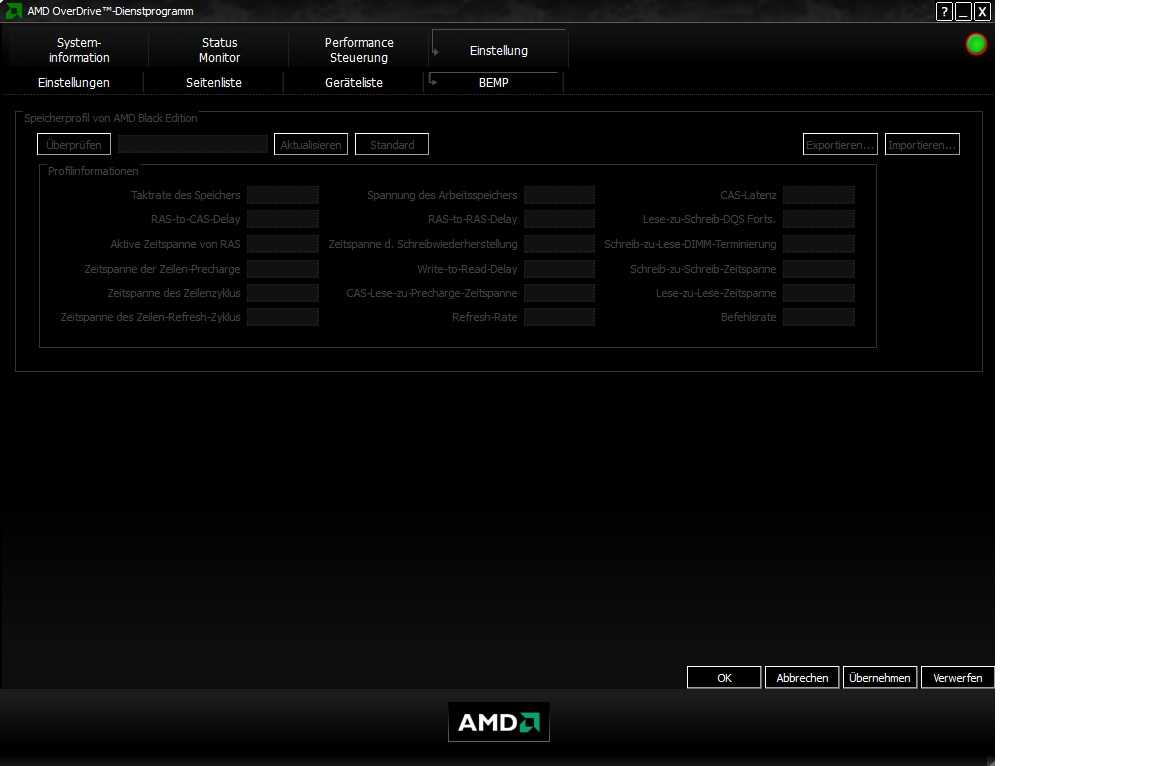Screen dimensions: 1152x766
Task: Switch to the System-information tab
Action: coord(79,50)
